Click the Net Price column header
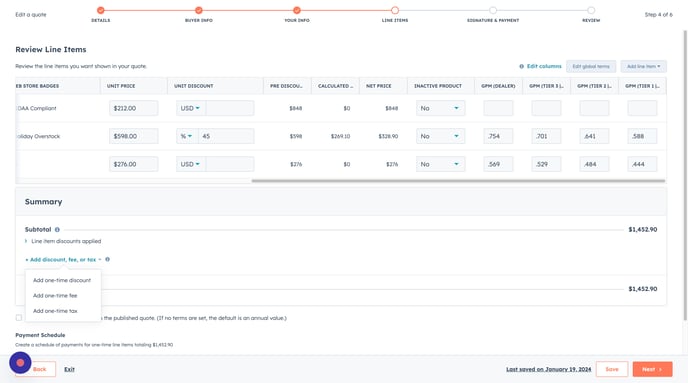688x383 pixels. [383, 86]
